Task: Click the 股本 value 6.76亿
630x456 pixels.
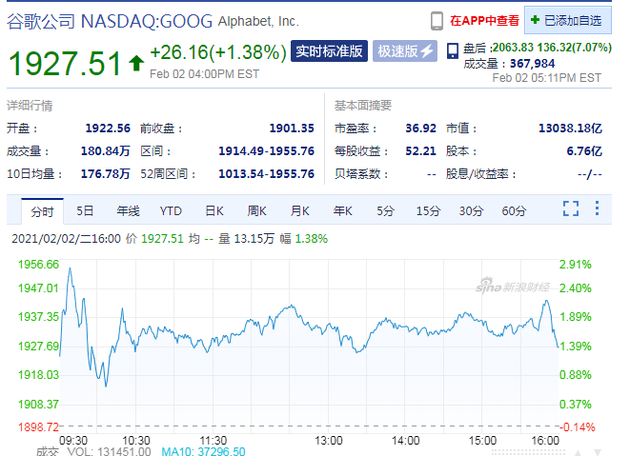Action: coord(584,151)
